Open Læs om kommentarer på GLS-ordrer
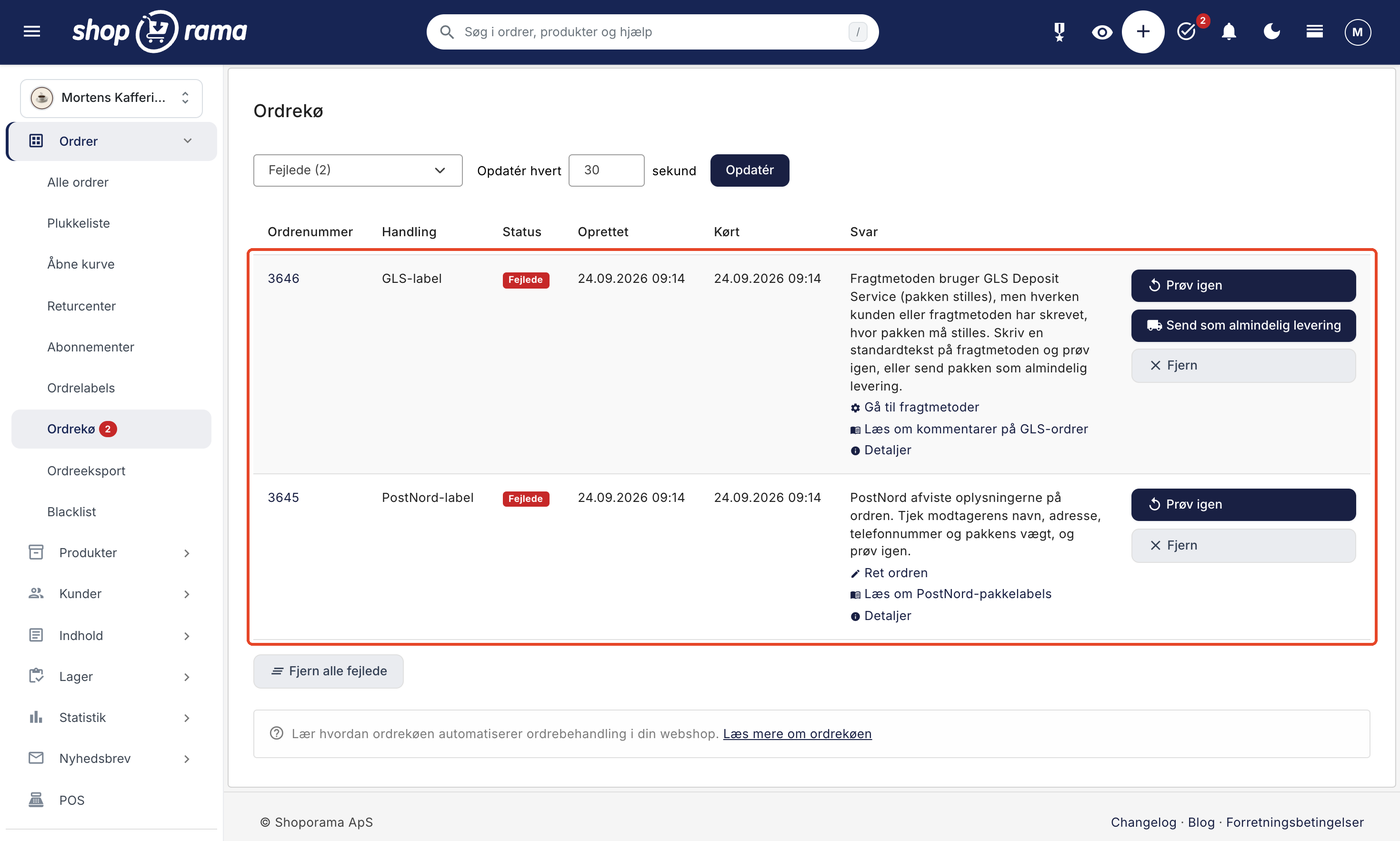Viewport: 1400px width, 841px height. (969, 429)
